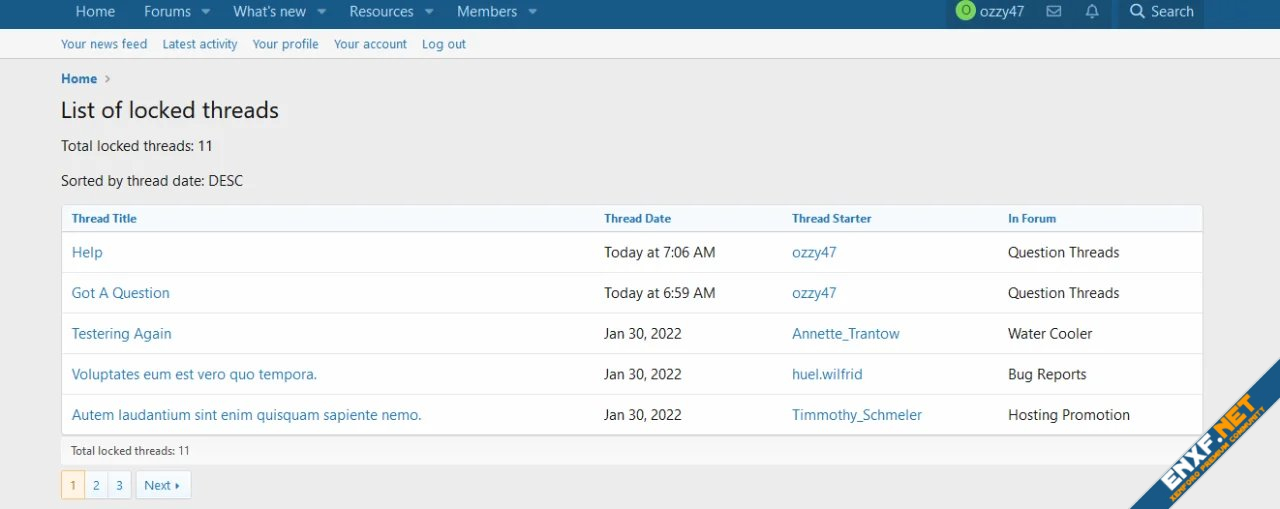
Task: Click the Search magnifier button
Action: coord(1161,12)
